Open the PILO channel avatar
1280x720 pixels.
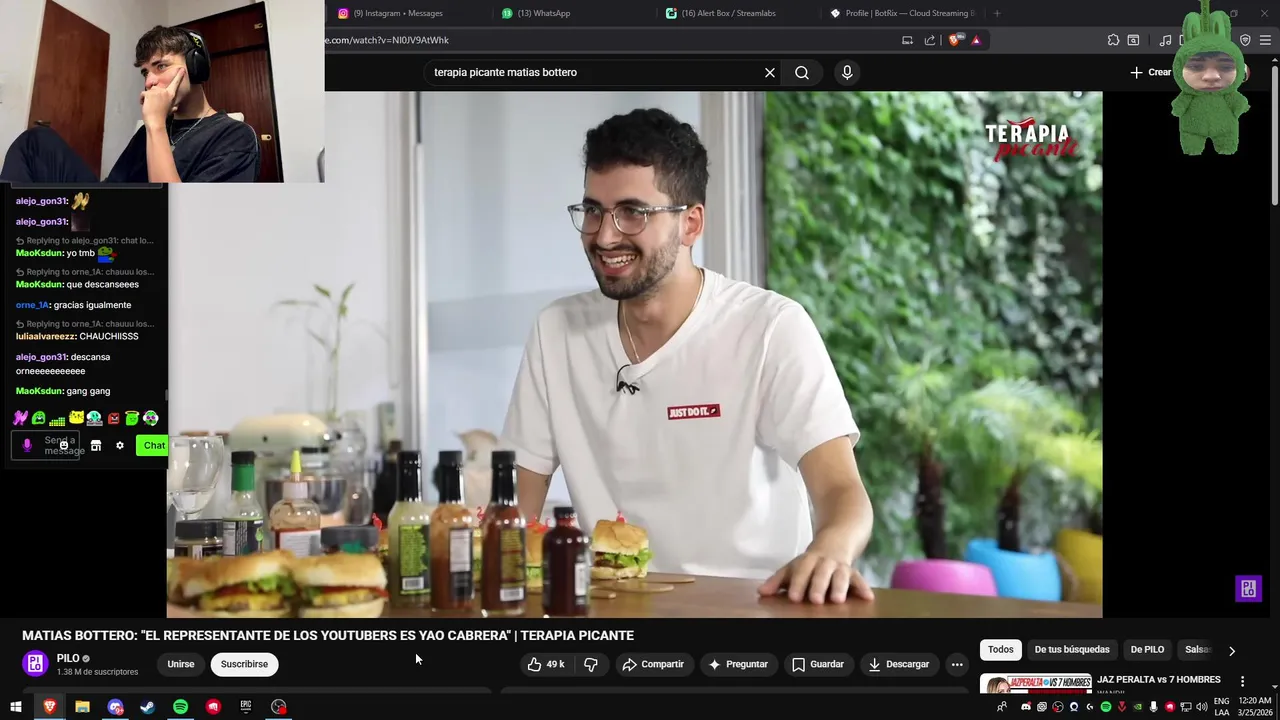(35, 664)
